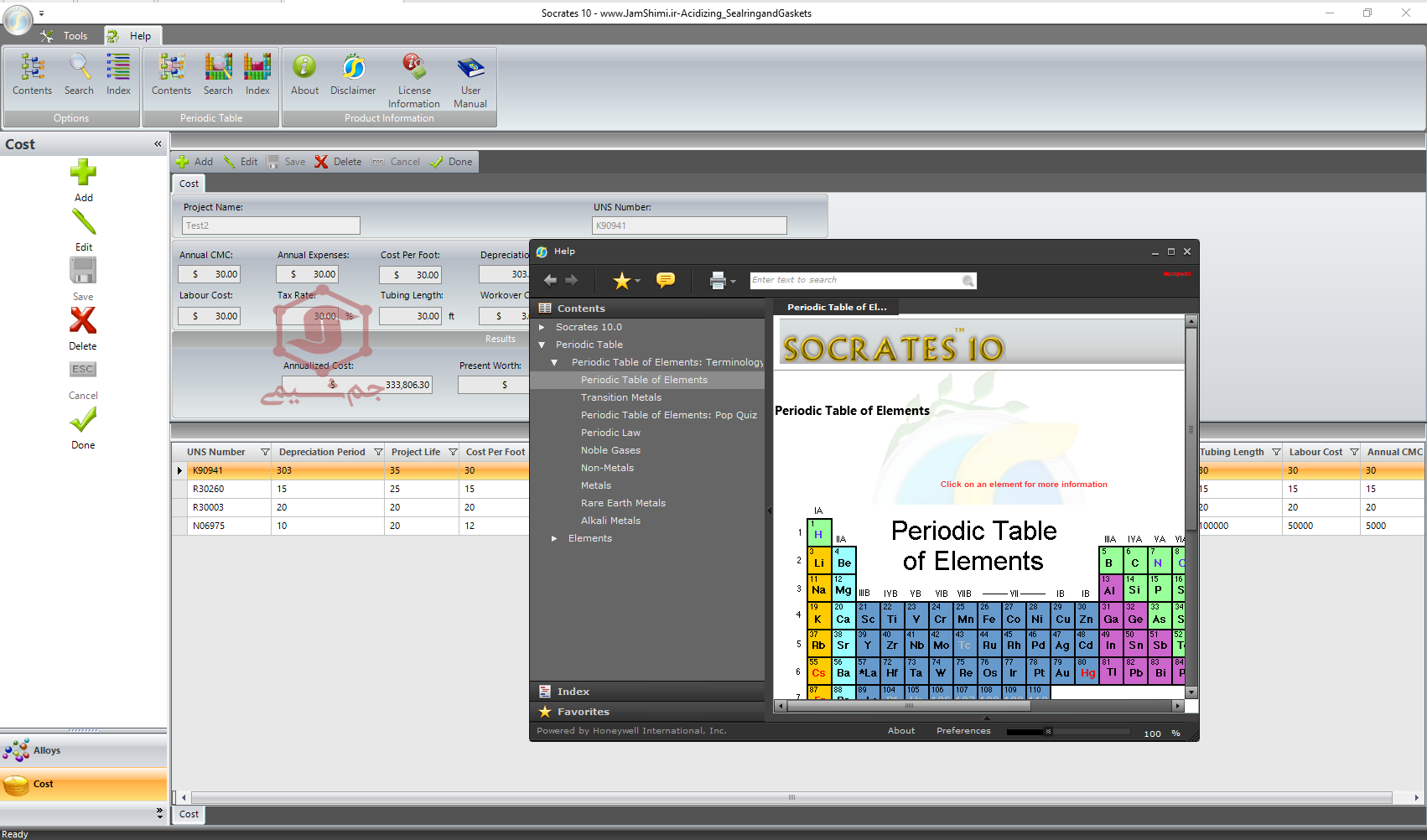Select Transition Metals topic

click(620, 397)
